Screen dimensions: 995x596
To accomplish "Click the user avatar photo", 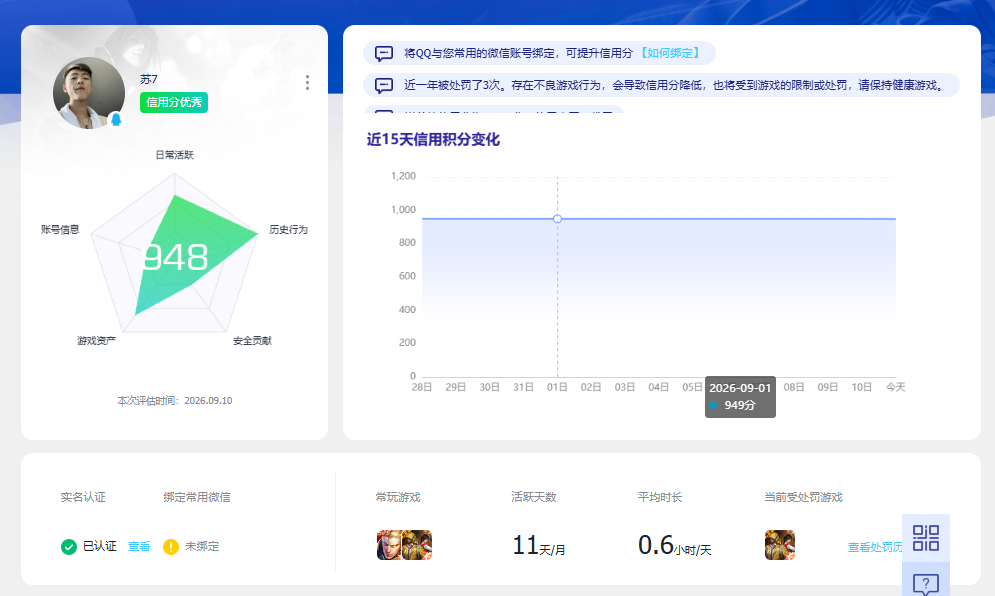I will point(89,93).
